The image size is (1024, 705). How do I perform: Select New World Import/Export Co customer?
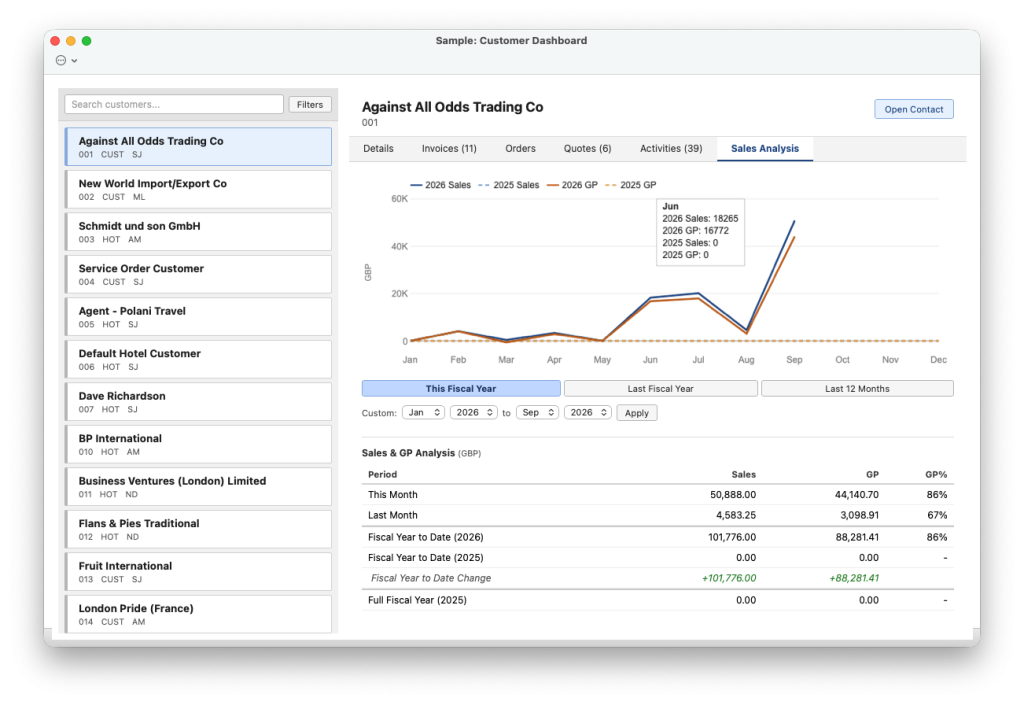click(199, 189)
